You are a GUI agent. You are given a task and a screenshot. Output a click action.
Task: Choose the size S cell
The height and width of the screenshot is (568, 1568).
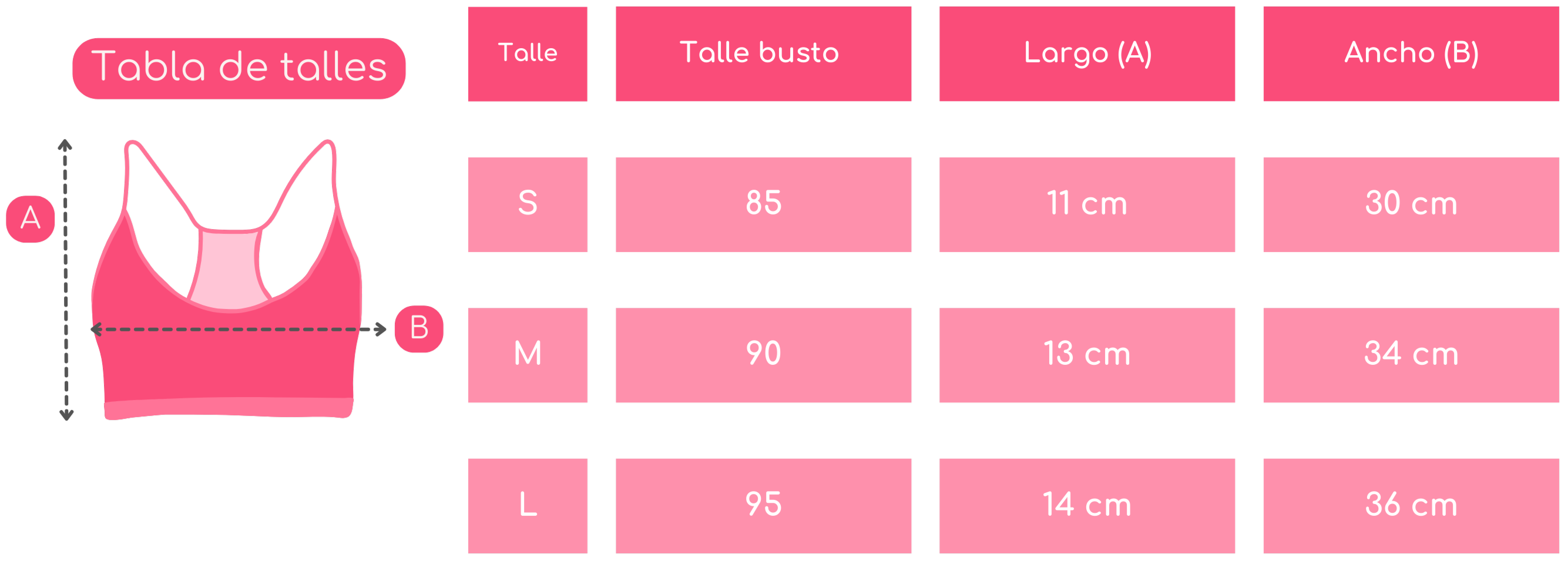tap(528, 204)
